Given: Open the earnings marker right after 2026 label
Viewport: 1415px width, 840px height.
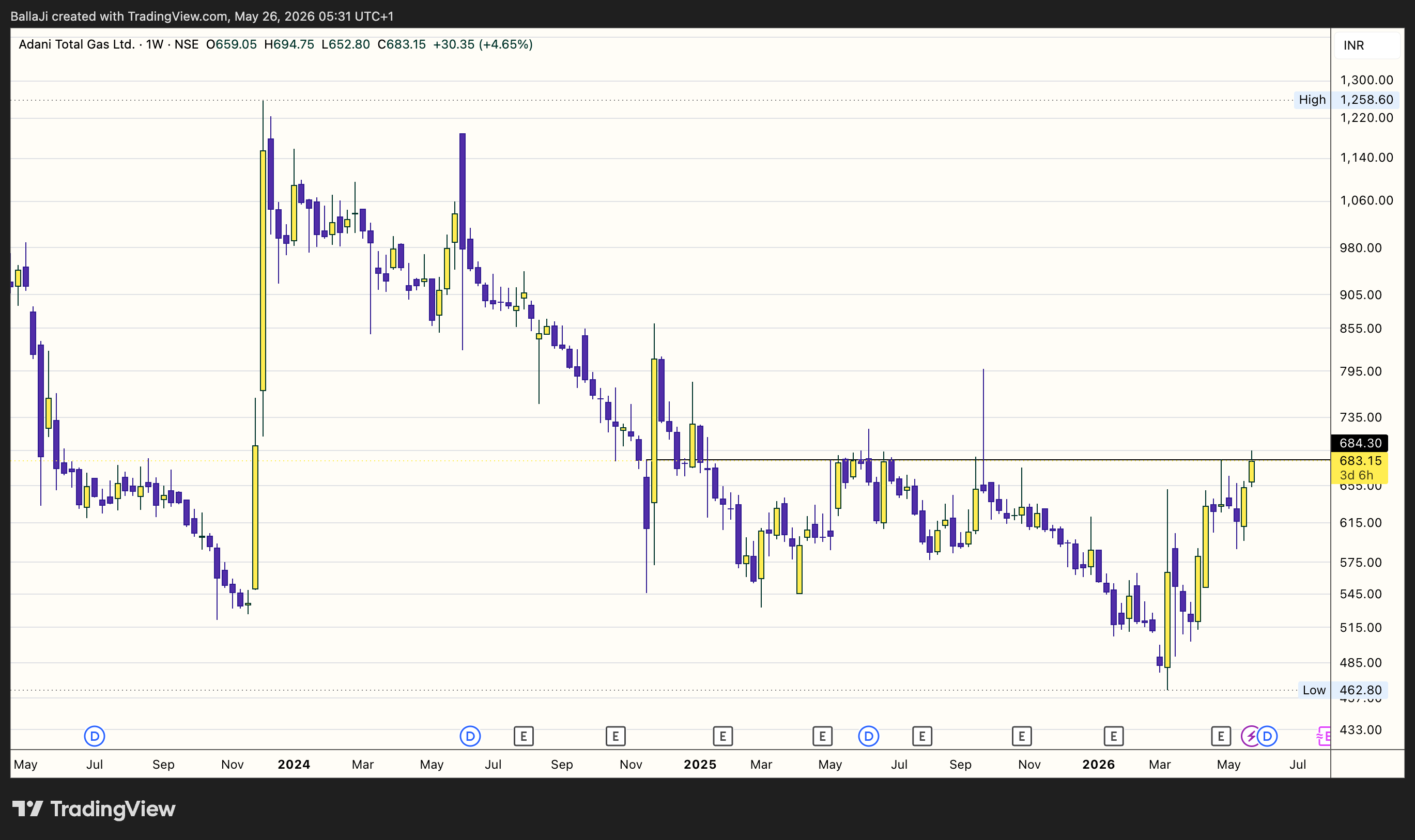Looking at the screenshot, I should tap(1114, 736).
